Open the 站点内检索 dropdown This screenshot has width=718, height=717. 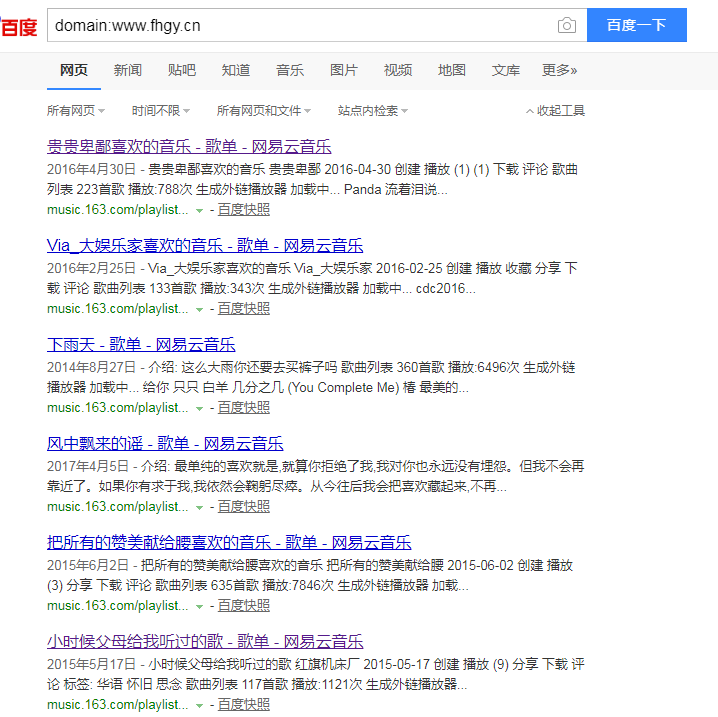372,111
